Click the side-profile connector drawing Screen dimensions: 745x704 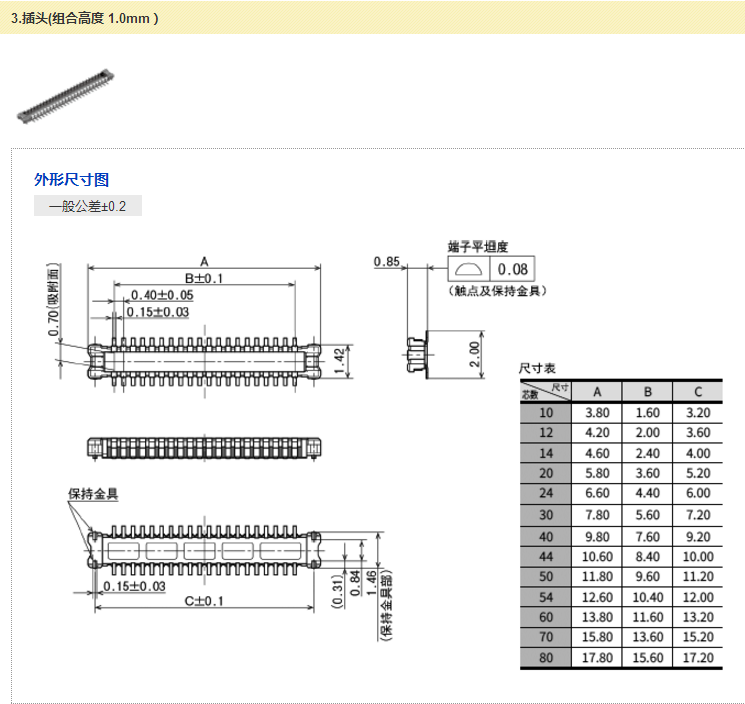click(x=417, y=353)
